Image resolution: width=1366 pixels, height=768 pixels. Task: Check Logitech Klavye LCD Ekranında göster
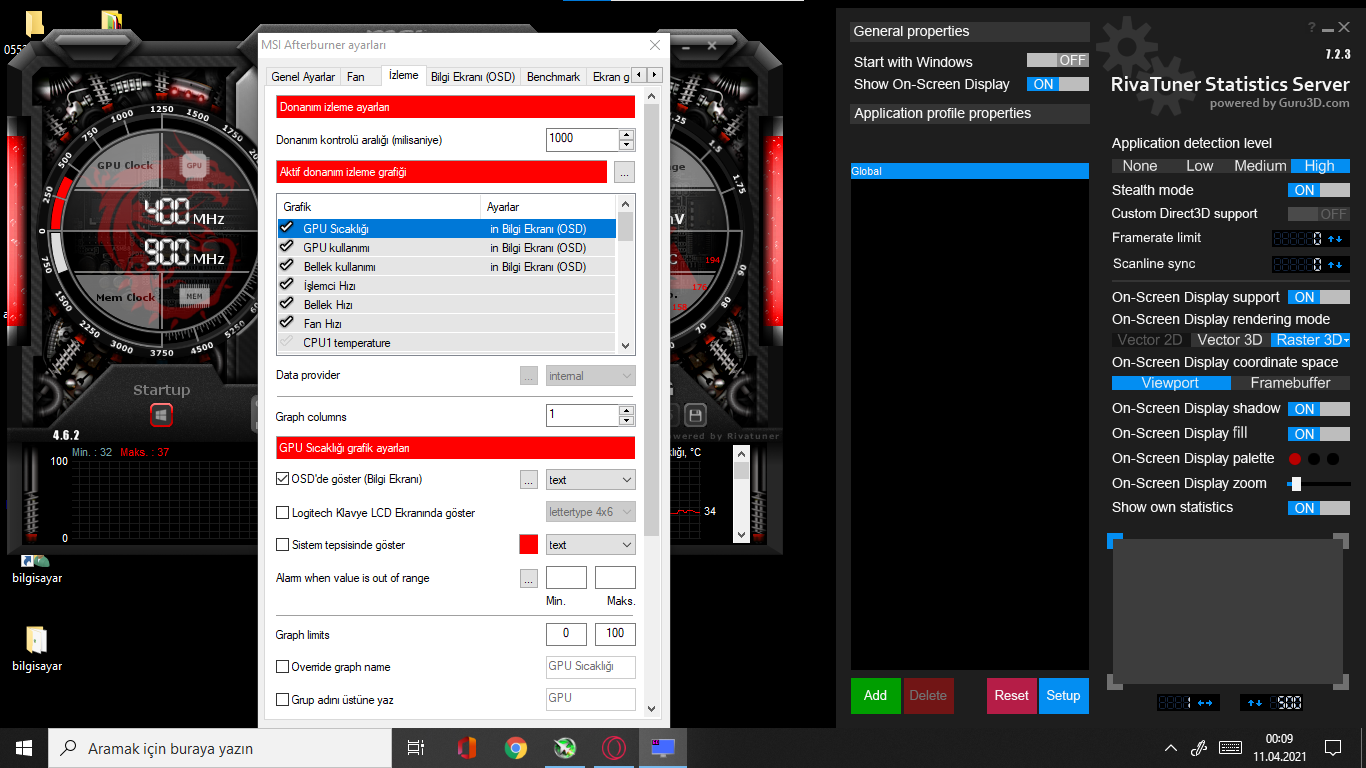click(x=282, y=513)
